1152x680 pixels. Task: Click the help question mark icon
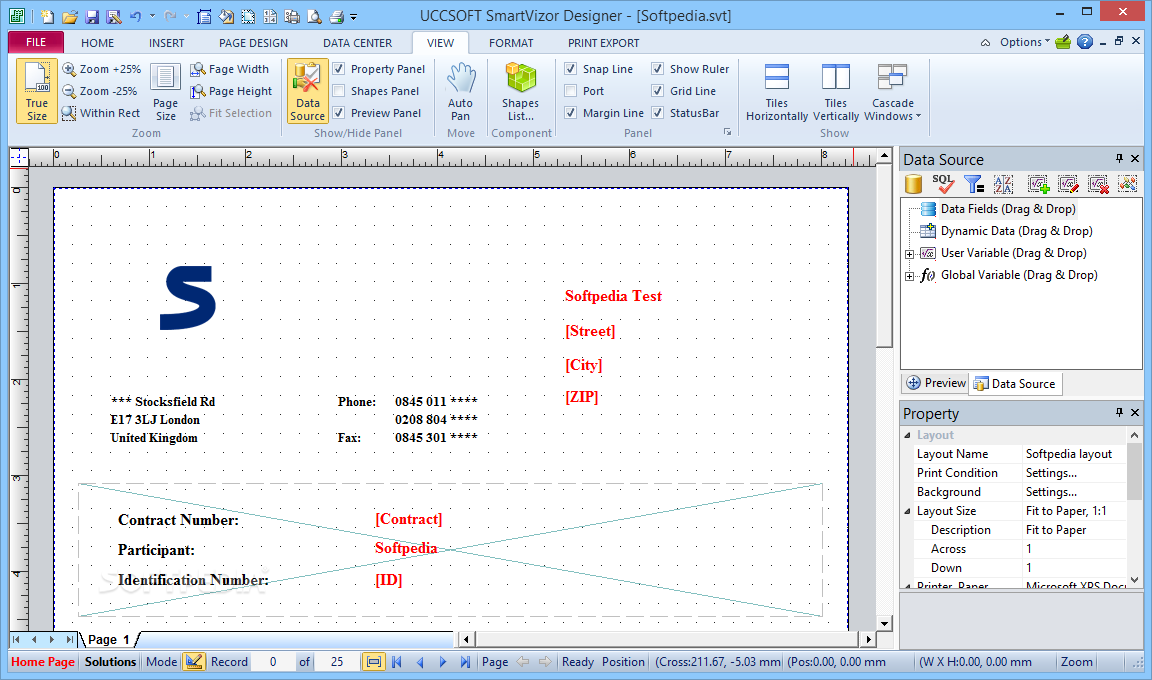pos(1084,42)
